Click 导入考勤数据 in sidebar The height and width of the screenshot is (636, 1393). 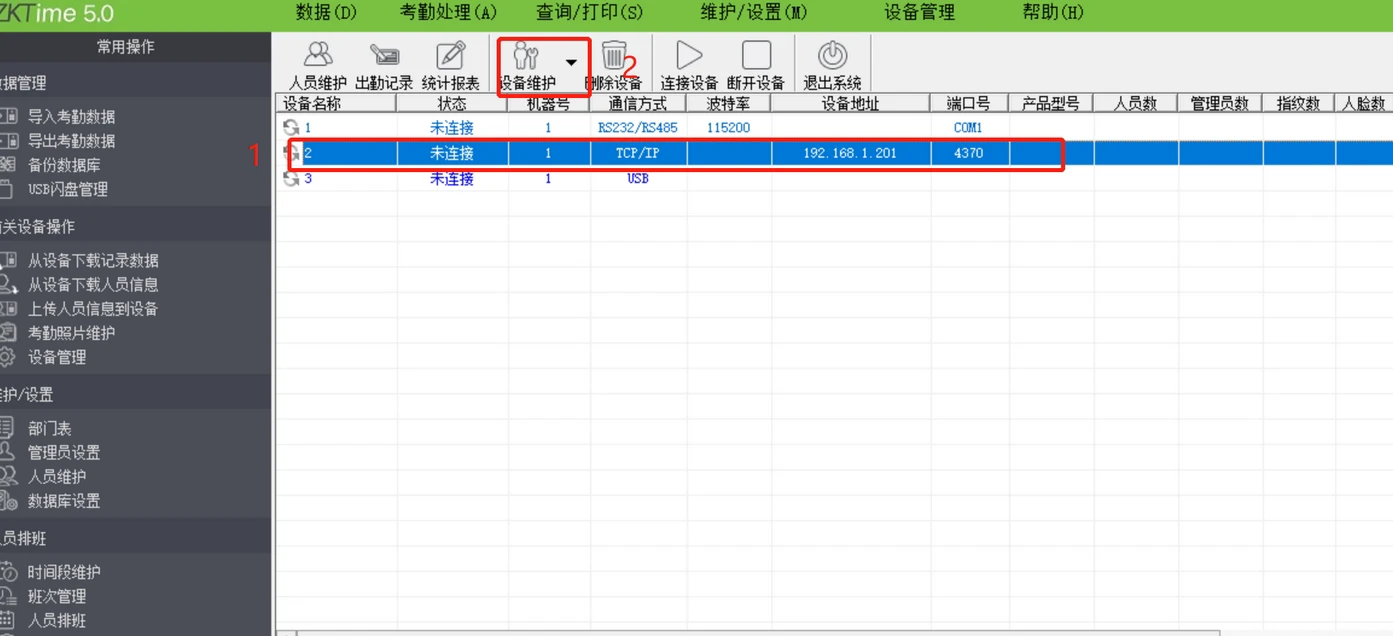tap(71, 117)
